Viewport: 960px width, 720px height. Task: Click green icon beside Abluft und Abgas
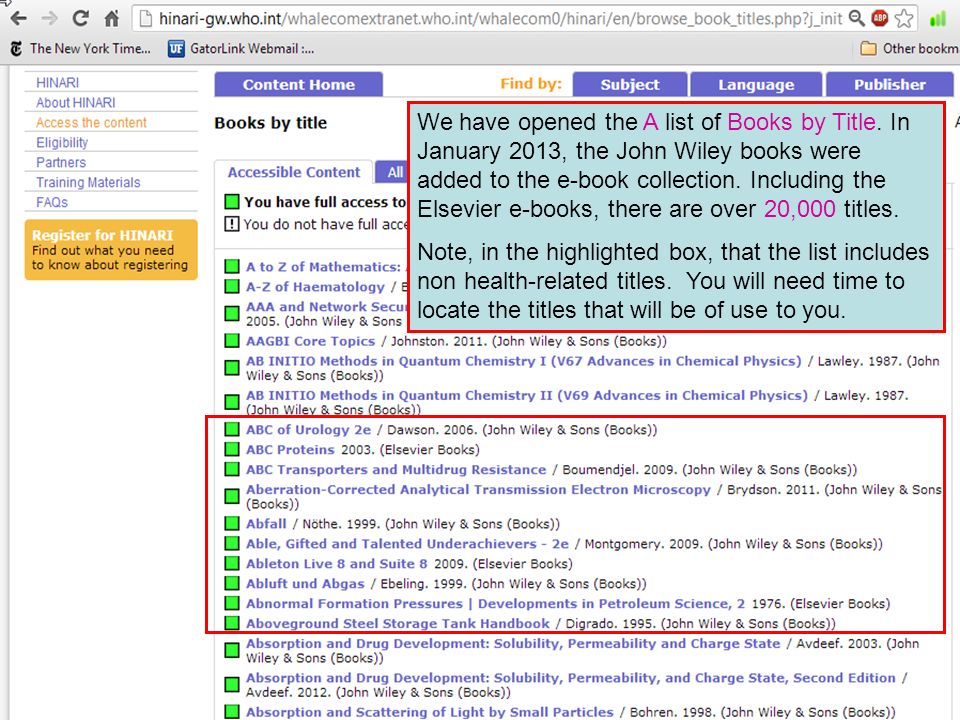tap(231, 583)
